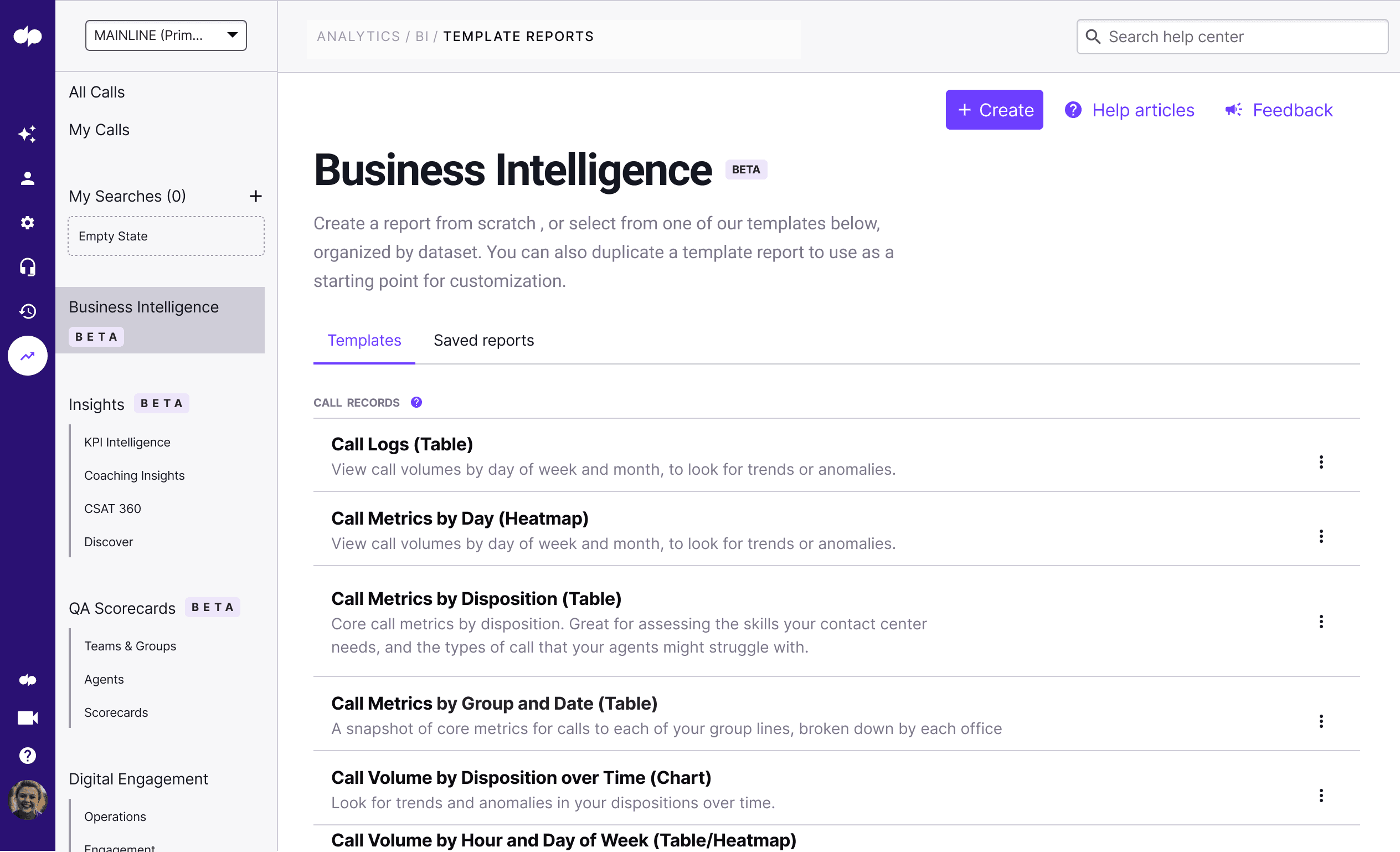Open the settings gear icon
This screenshot has height=852, width=1400.
coord(27,223)
